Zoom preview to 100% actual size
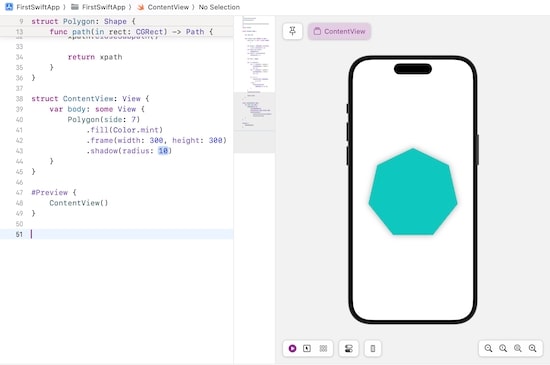The height and width of the screenshot is (365, 550). point(503,348)
